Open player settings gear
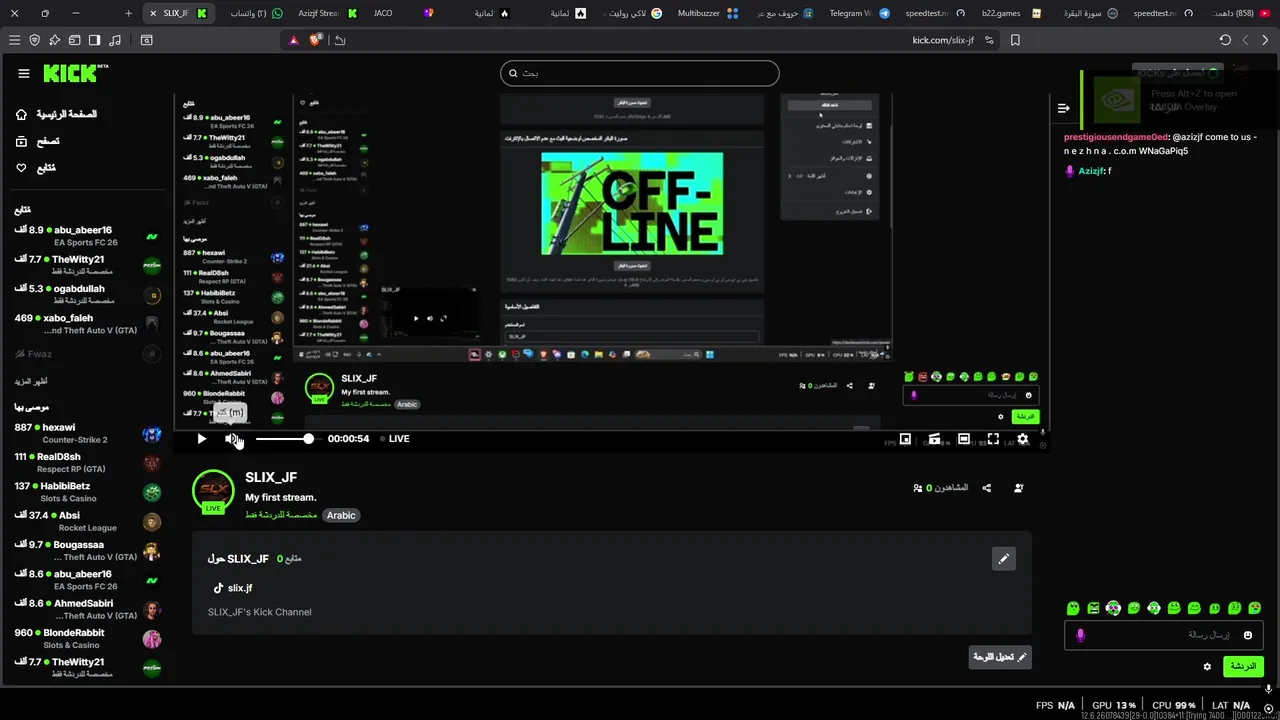The image size is (1280, 720). (1022, 439)
